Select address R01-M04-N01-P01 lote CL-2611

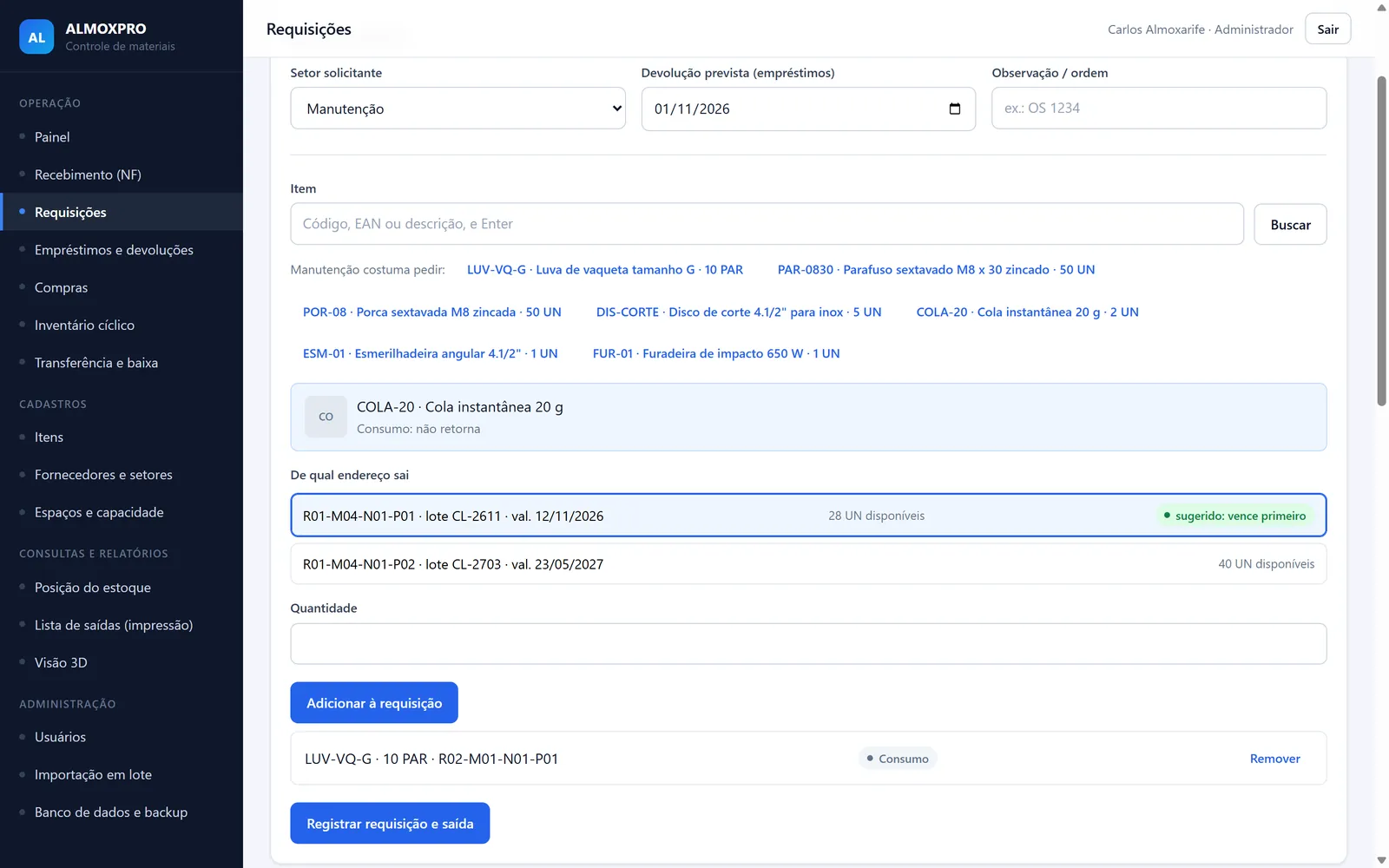[x=808, y=516]
